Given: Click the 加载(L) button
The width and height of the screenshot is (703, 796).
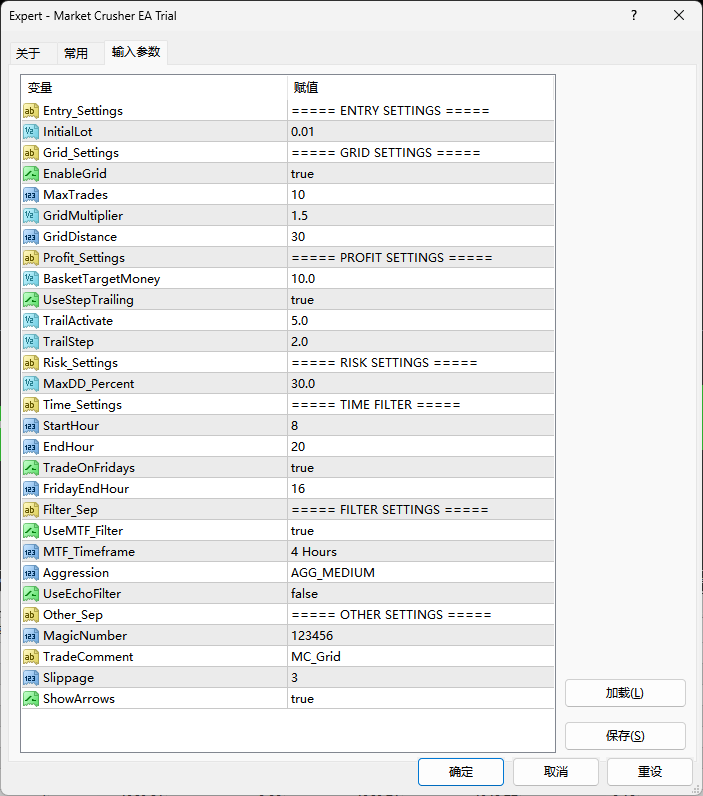Looking at the screenshot, I should pos(625,693).
